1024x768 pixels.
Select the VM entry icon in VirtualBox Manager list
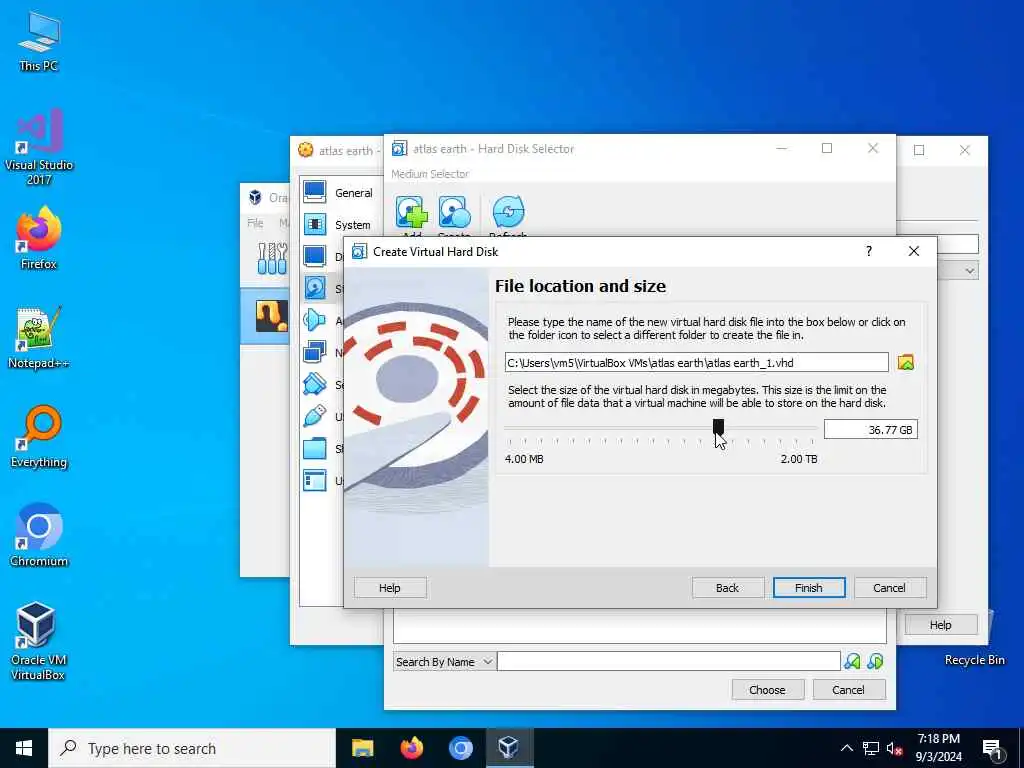click(272, 316)
